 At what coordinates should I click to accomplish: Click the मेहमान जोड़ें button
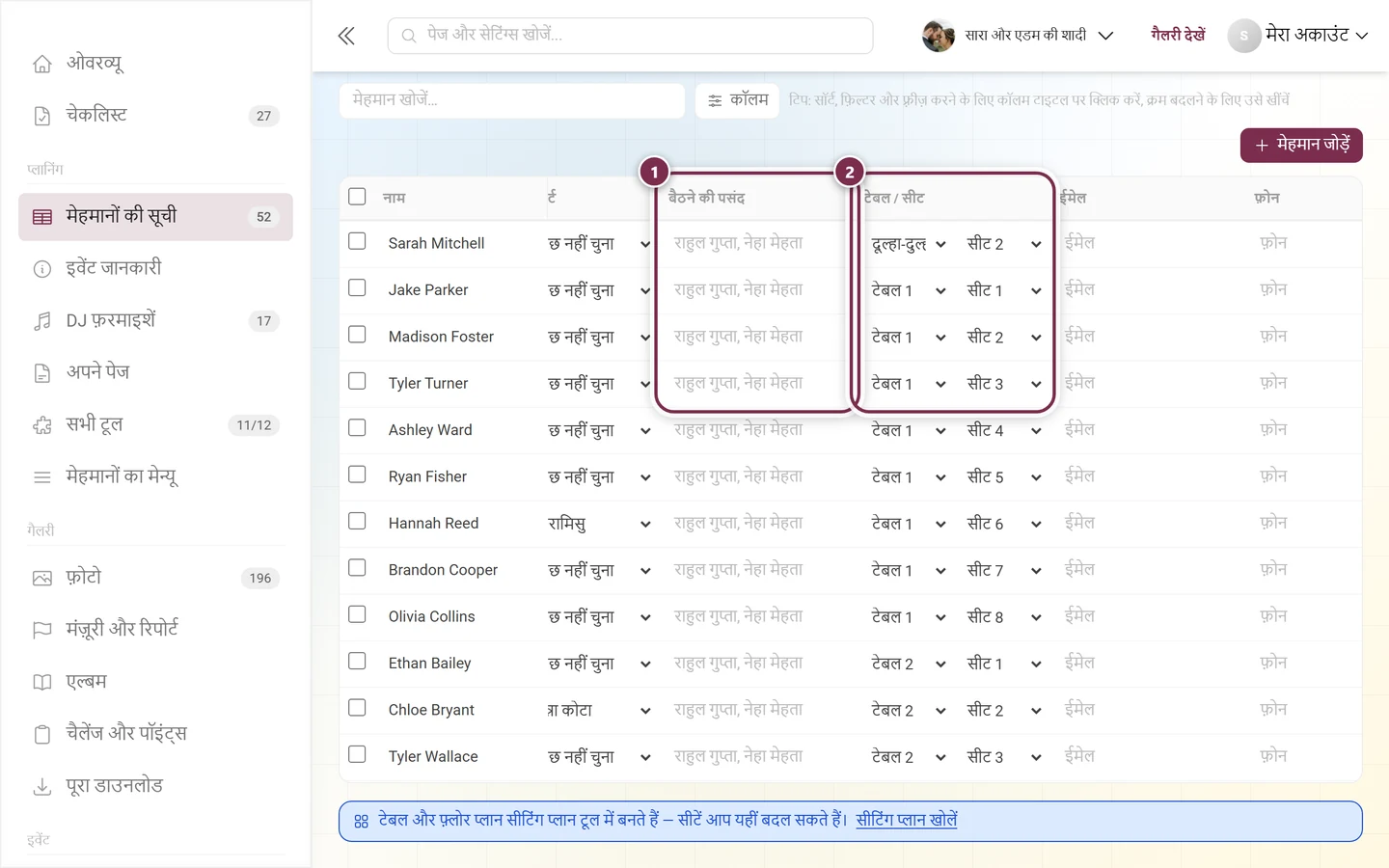tap(1301, 146)
